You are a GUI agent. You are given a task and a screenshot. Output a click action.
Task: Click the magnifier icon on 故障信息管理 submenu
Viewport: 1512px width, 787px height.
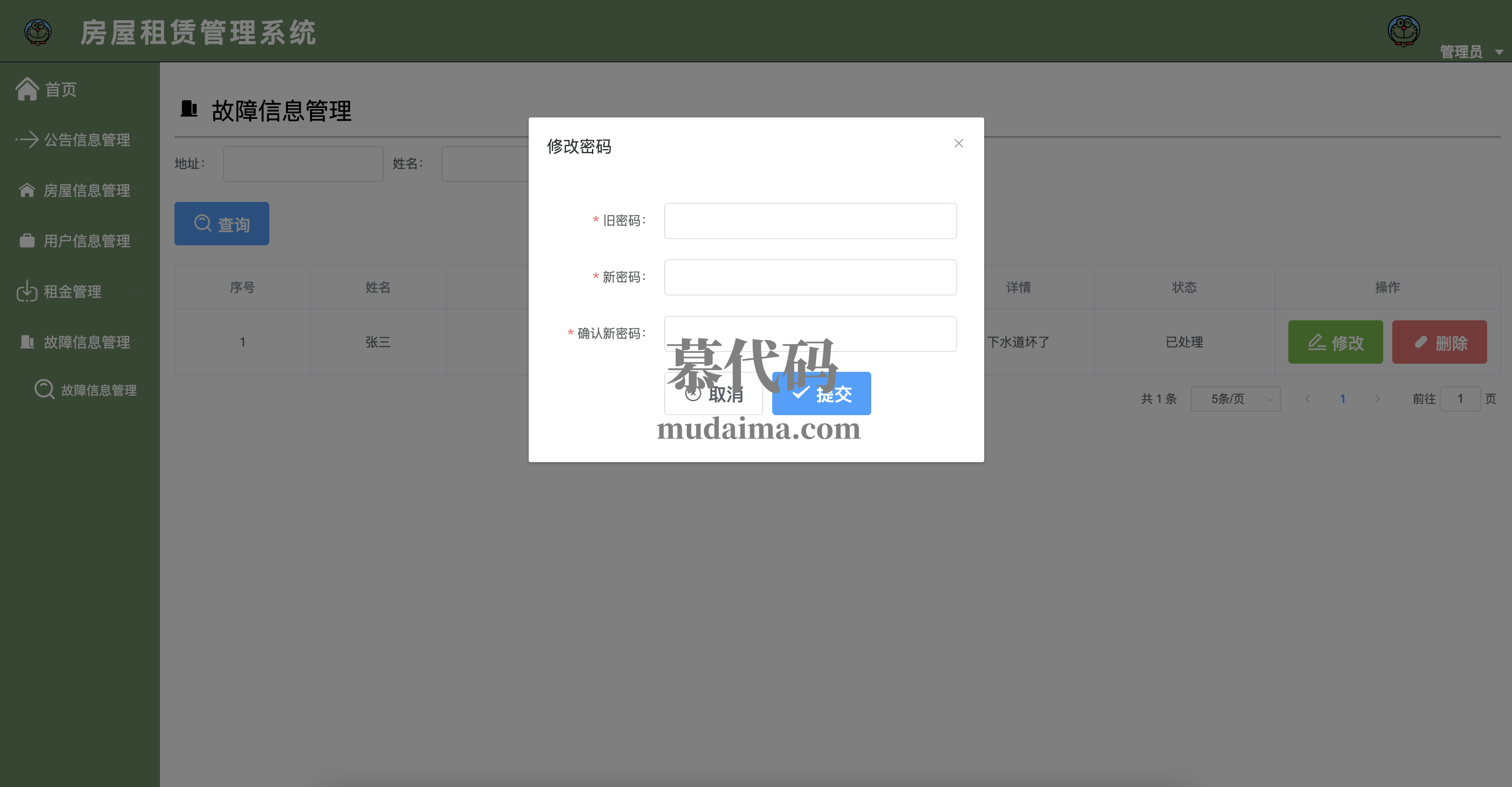pos(45,390)
